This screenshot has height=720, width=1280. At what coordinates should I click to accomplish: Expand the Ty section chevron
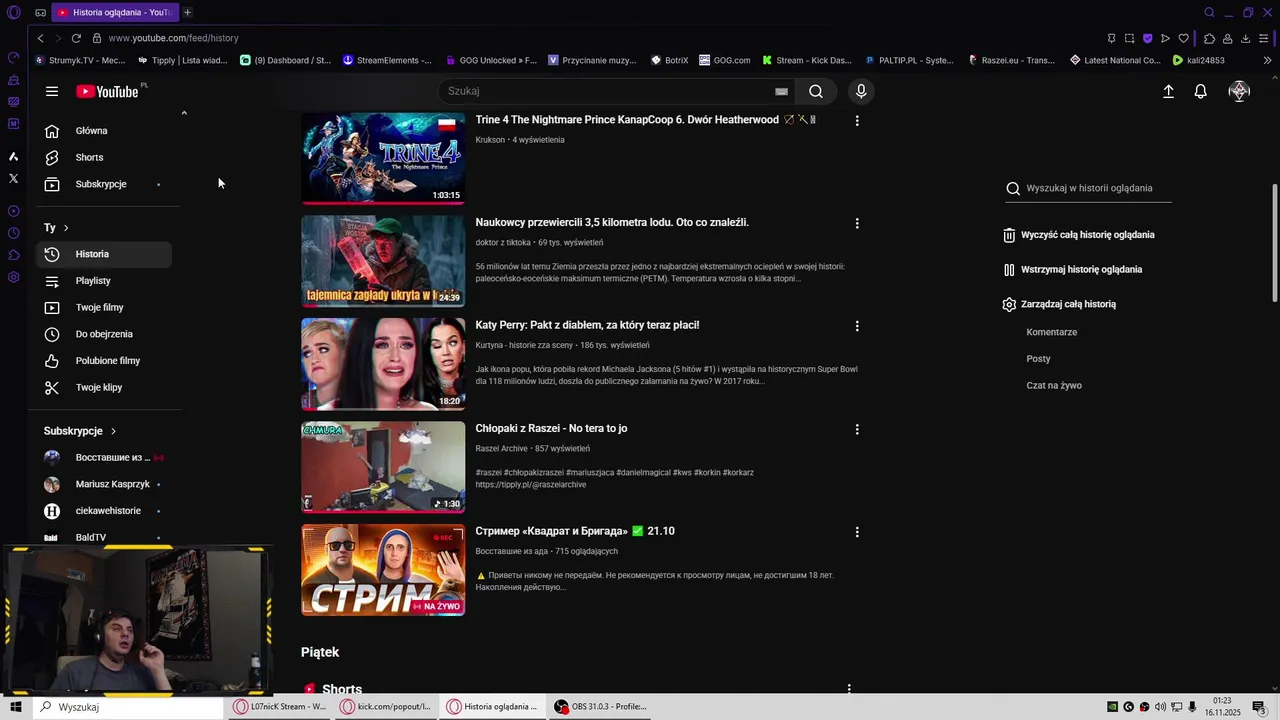[x=66, y=228]
